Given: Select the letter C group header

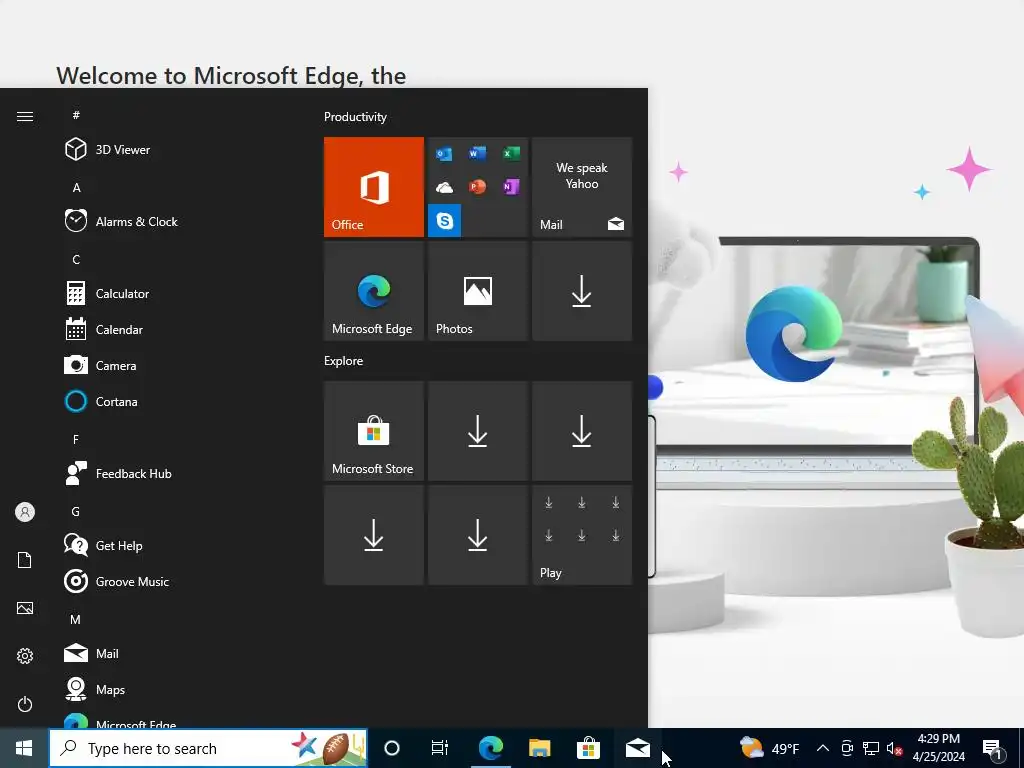Looking at the screenshot, I should coord(76,259).
